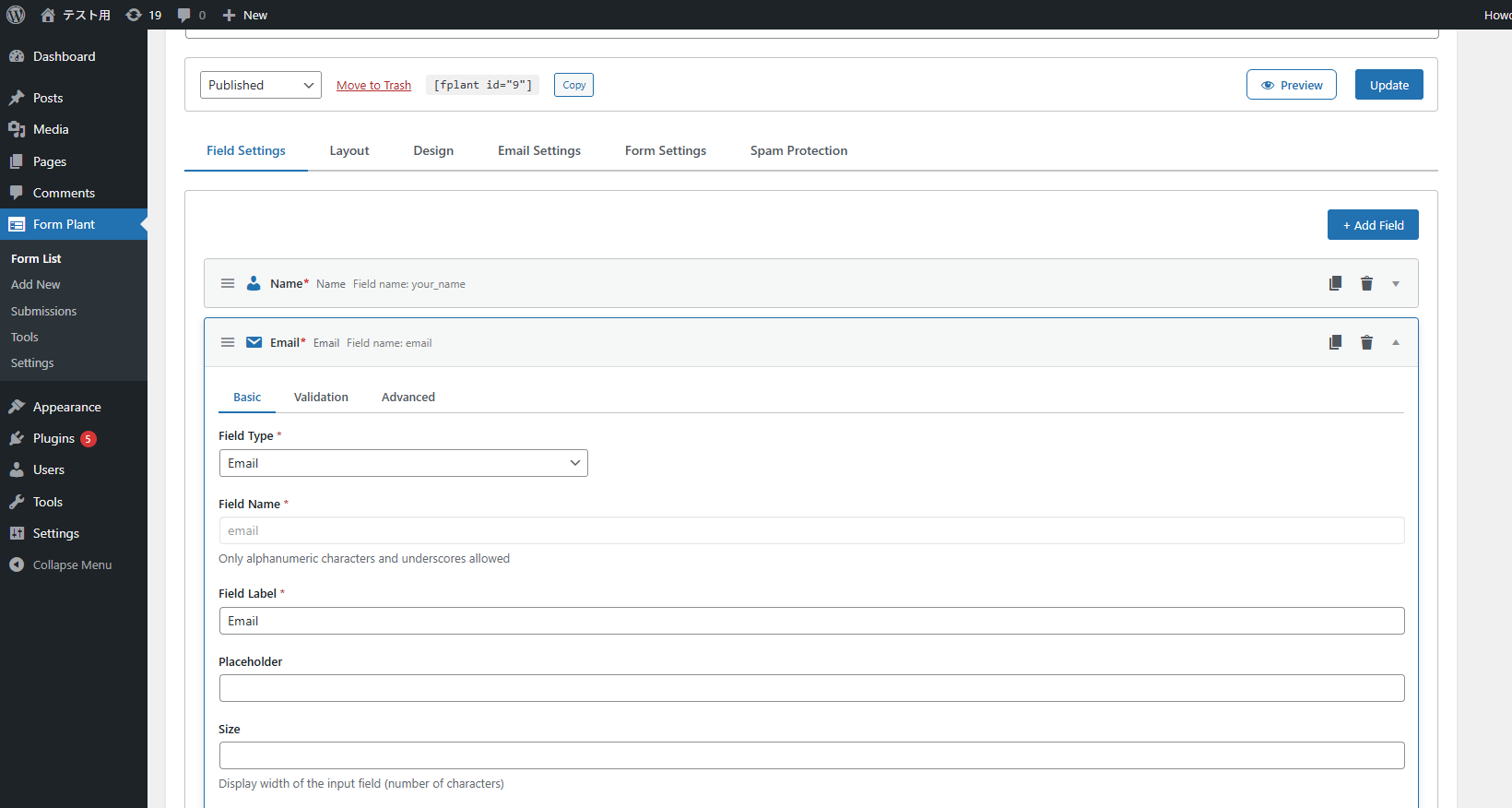Switch to the Spam Protection tab
The image size is (1512, 808).
tap(798, 150)
